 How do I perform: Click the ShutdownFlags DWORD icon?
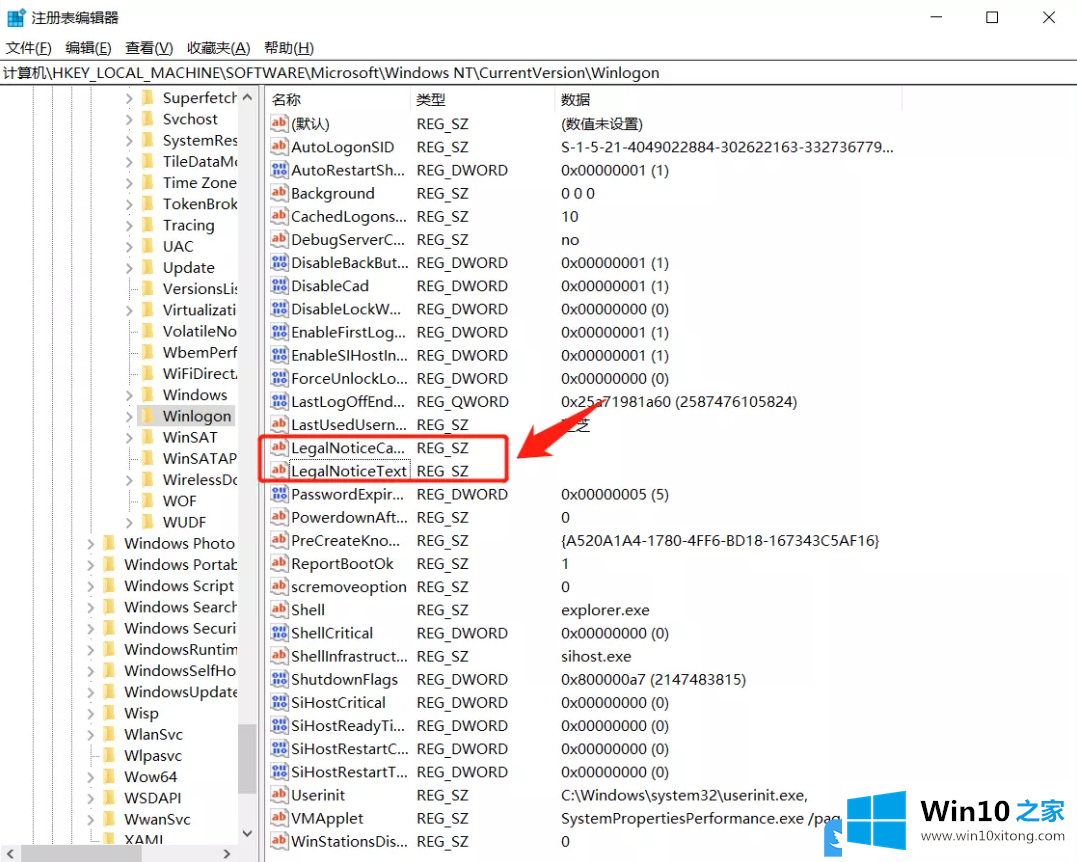pyautogui.click(x=279, y=679)
